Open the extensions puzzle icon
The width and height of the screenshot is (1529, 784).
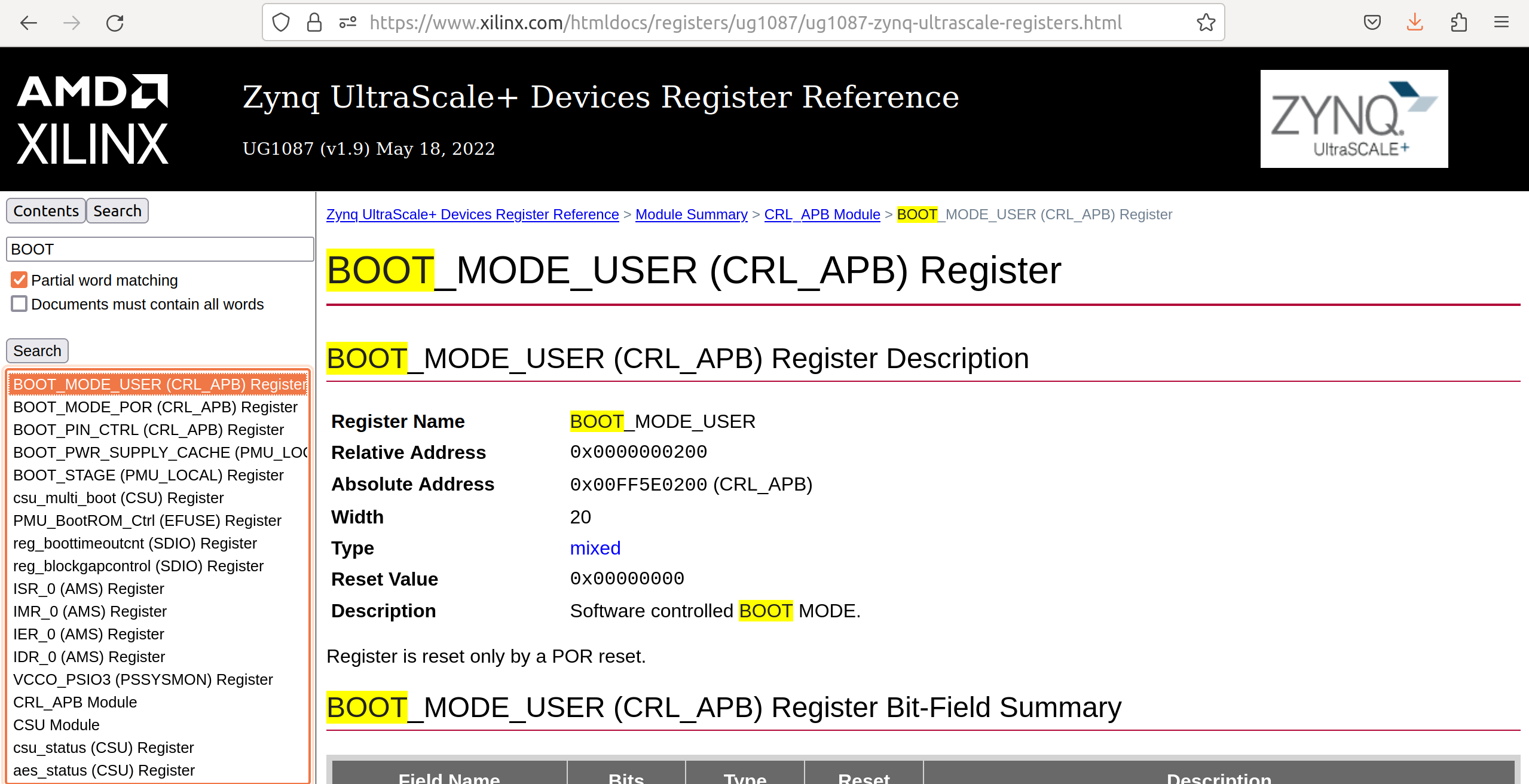click(1458, 23)
